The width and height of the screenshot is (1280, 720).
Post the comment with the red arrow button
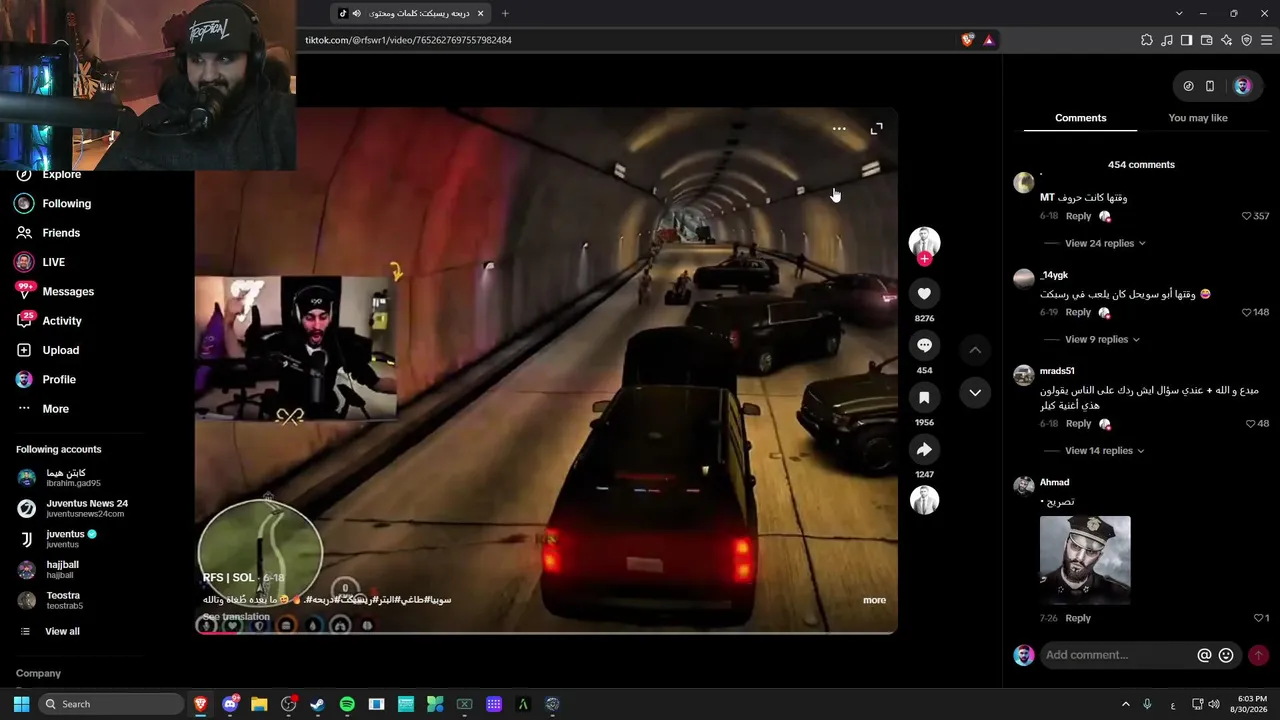1258,655
